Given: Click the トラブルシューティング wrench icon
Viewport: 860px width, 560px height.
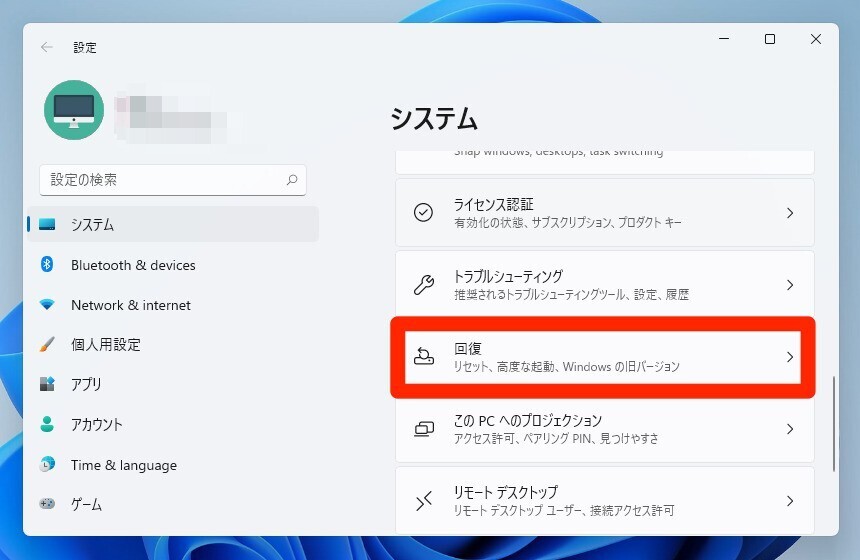Looking at the screenshot, I should [x=423, y=285].
